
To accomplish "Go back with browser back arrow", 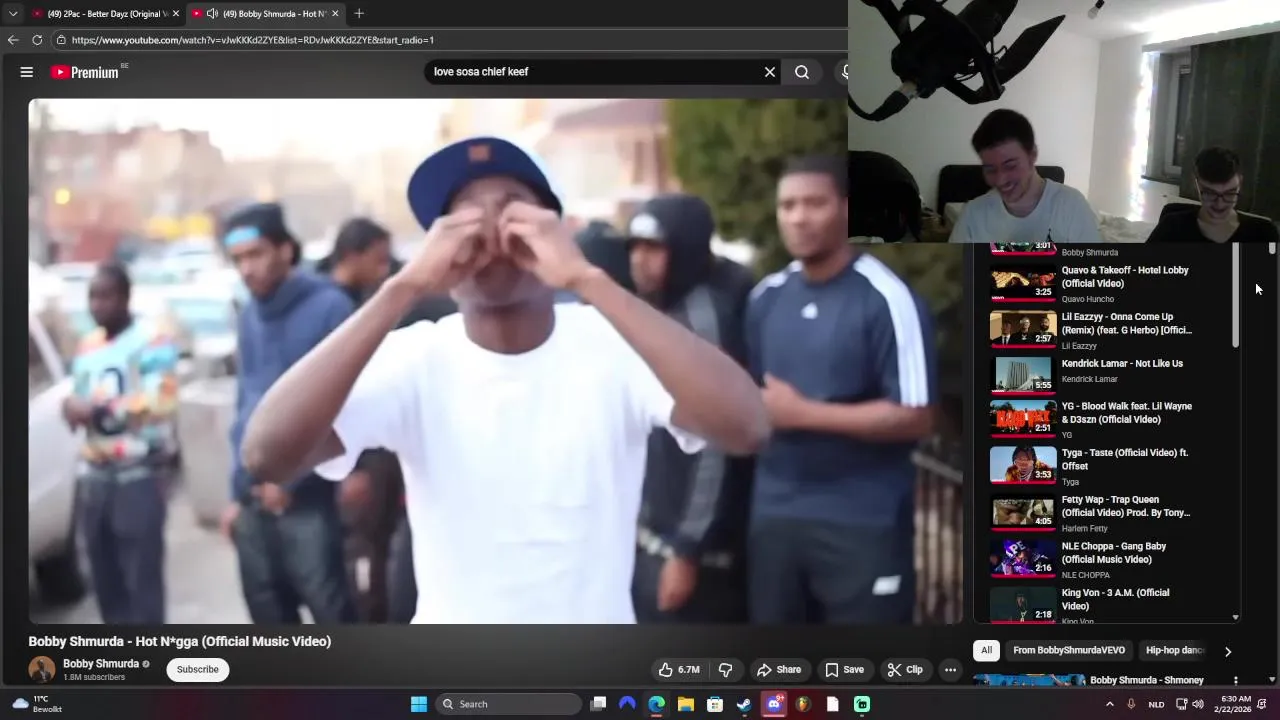I will (x=13, y=40).
